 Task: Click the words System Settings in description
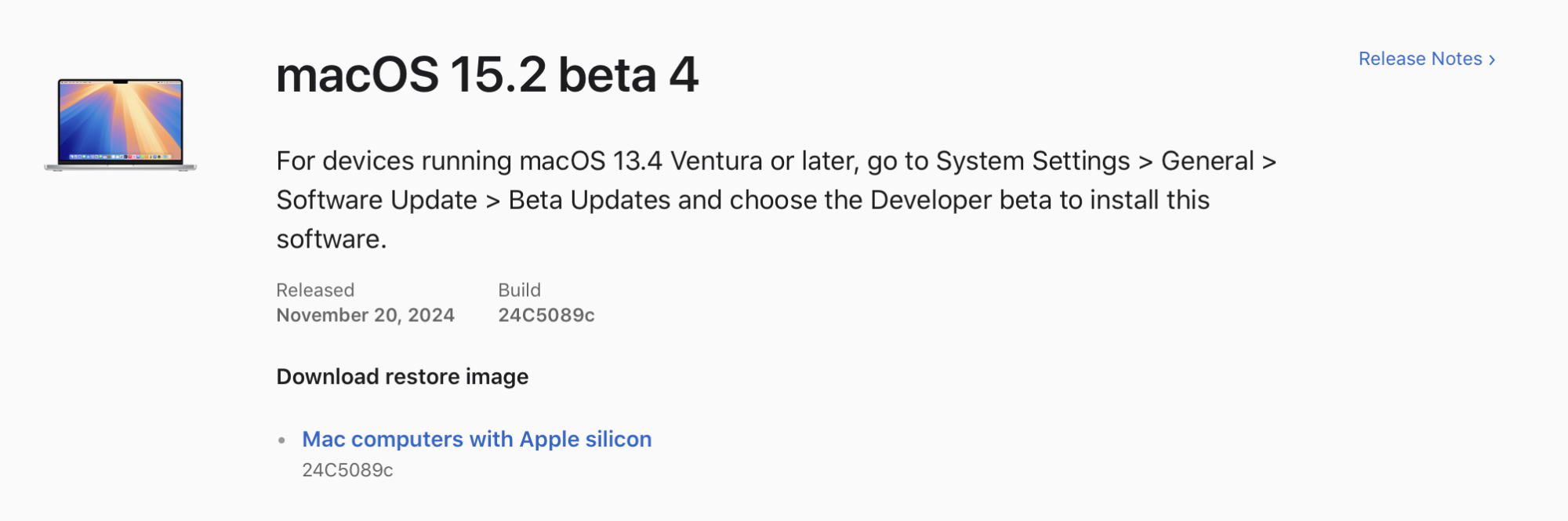click(x=1033, y=161)
